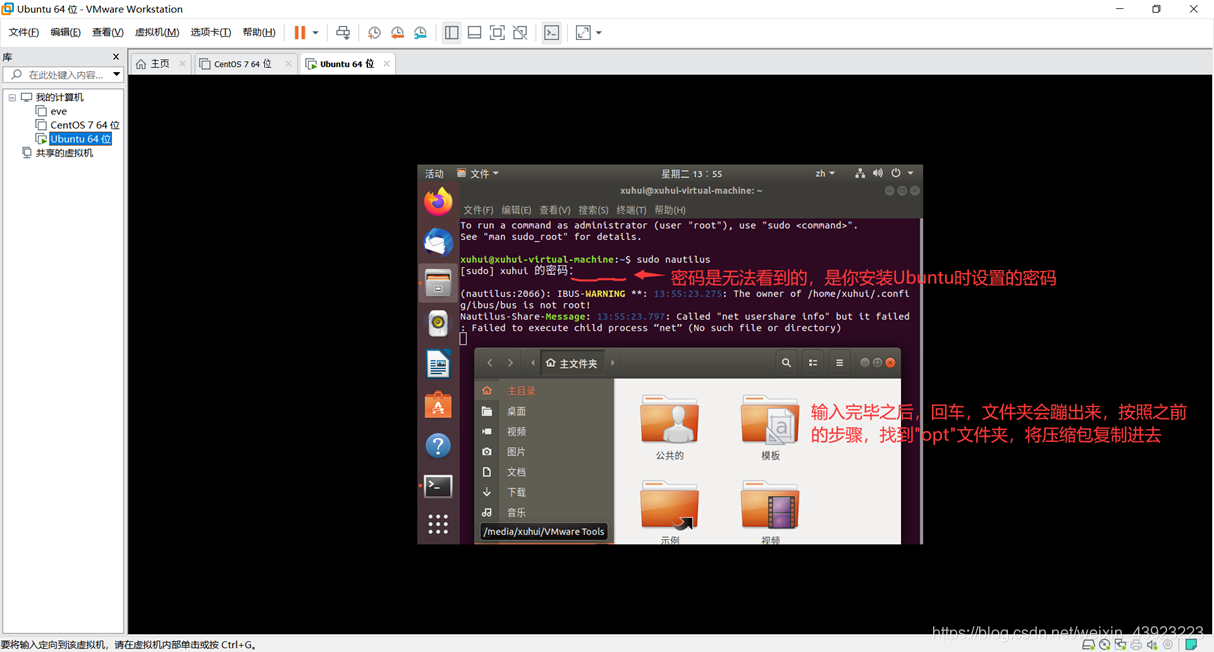Image resolution: width=1214 pixels, height=652 pixels.
Task: Go forward in the file manager
Action: click(x=510, y=363)
